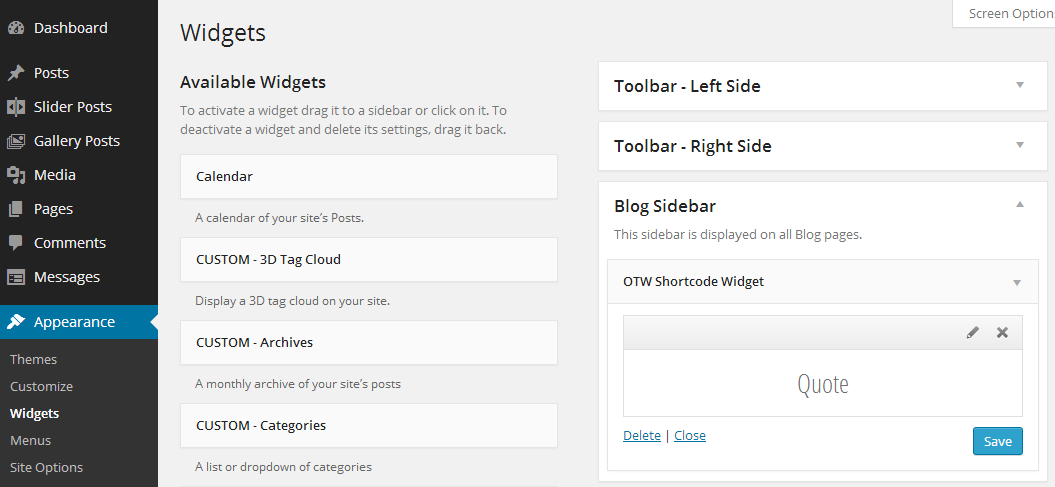The height and width of the screenshot is (487, 1055).
Task: Click the Posts pushpin icon
Action: point(15,73)
